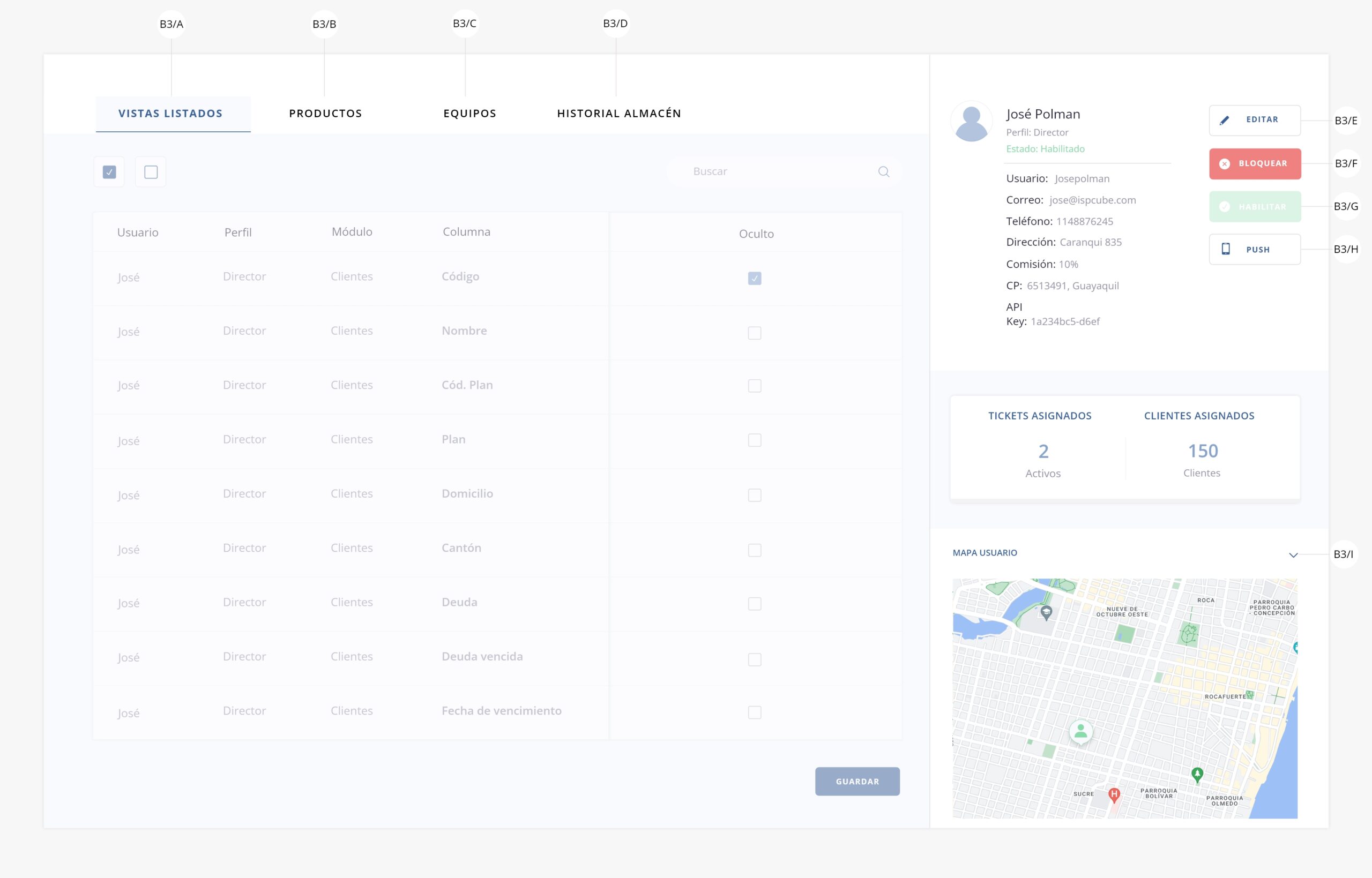Collapse the Mapa Usuario section chevron
Image resolution: width=1372 pixels, height=878 pixels.
[x=1293, y=555]
